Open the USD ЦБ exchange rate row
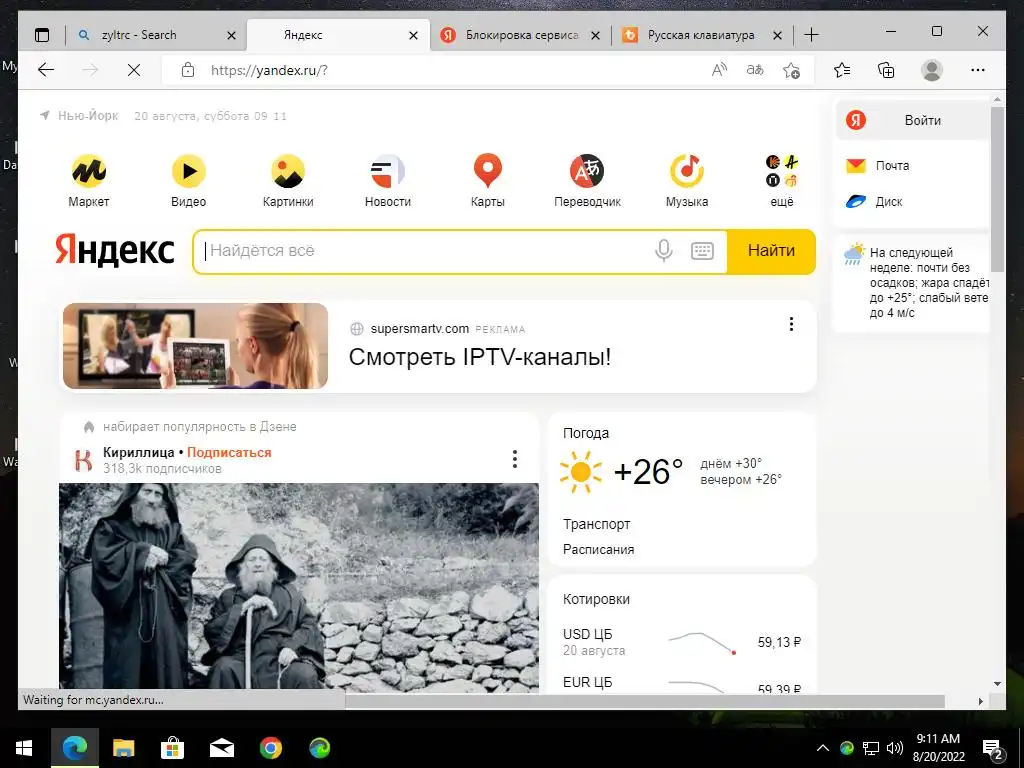Screen dimensions: 1024x768 click(x=682, y=643)
